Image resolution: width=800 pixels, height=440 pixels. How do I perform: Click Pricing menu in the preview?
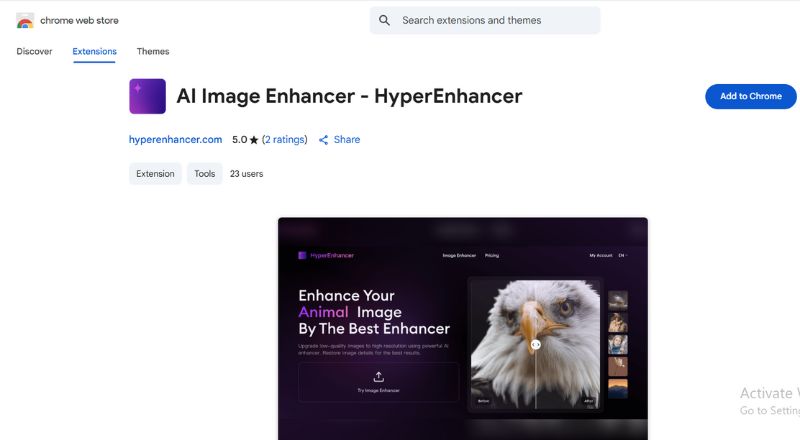pyautogui.click(x=492, y=255)
